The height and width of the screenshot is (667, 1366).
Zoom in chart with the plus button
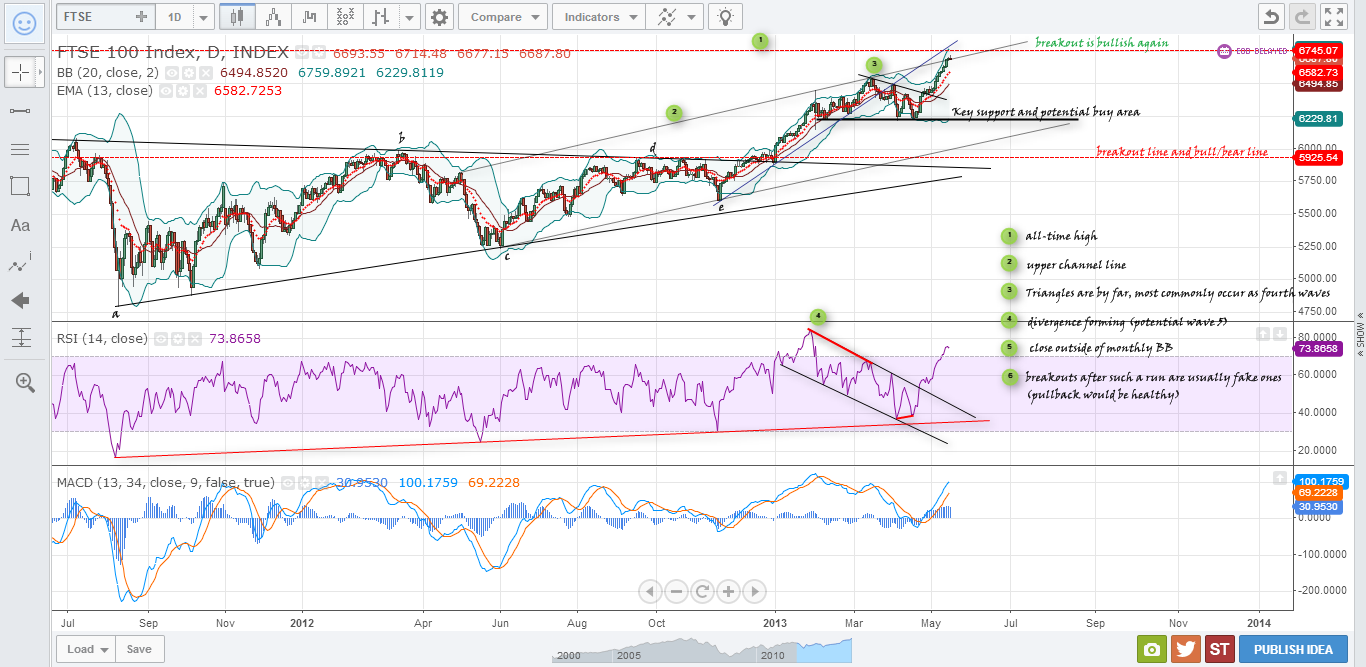[728, 591]
